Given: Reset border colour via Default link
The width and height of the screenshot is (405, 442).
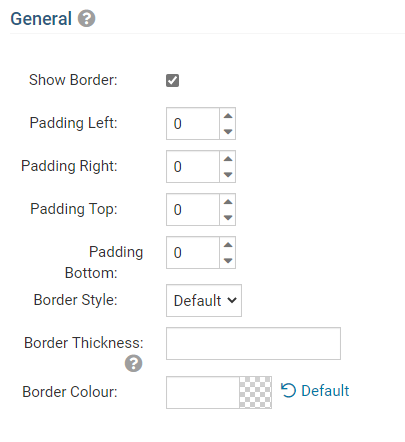Looking at the screenshot, I should point(325,391).
